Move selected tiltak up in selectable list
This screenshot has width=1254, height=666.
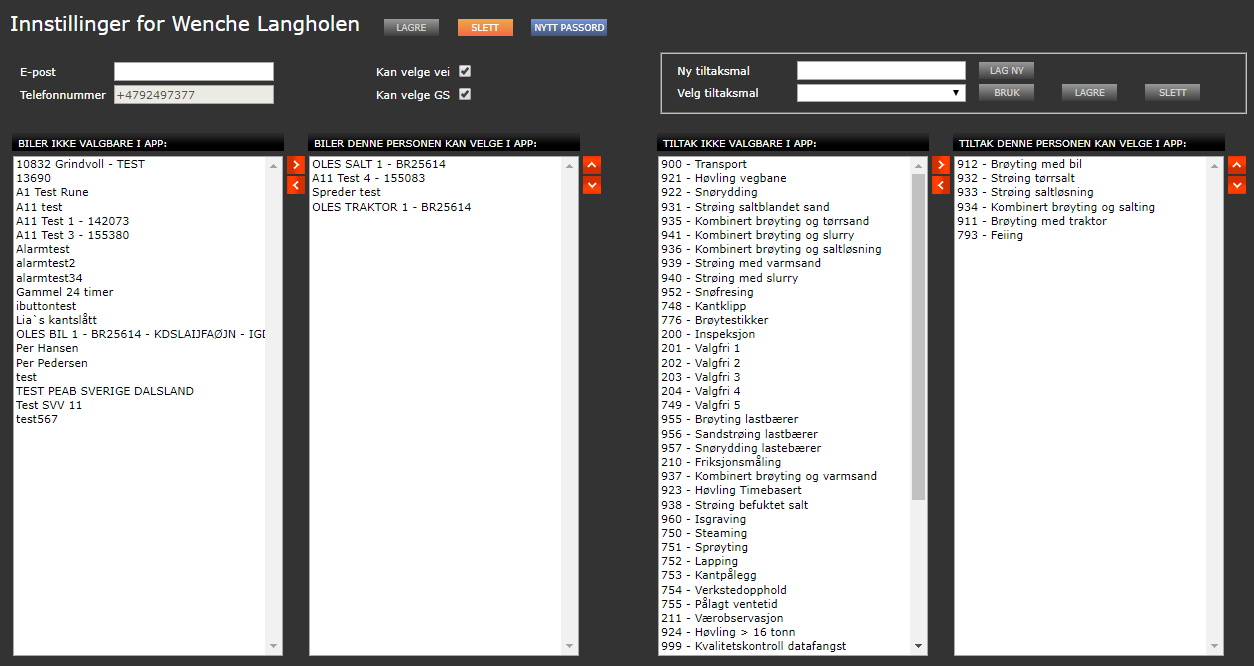[1237, 164]
